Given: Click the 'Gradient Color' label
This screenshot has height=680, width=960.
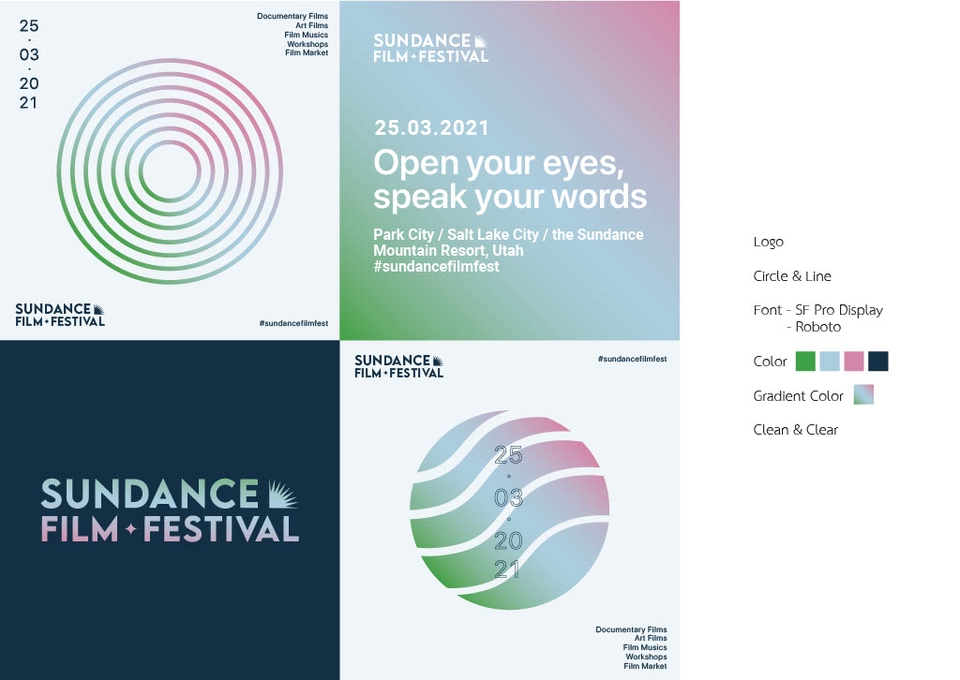Looking at the screenshot, I should pyautogui.click(x=798, y=396).
